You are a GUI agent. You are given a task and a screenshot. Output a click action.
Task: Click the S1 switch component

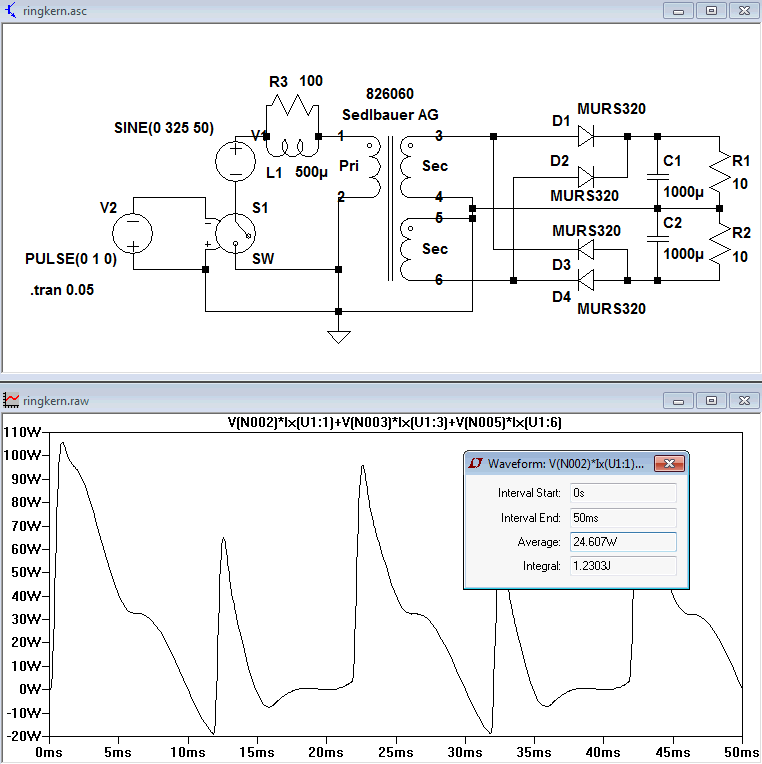point(235,233)
